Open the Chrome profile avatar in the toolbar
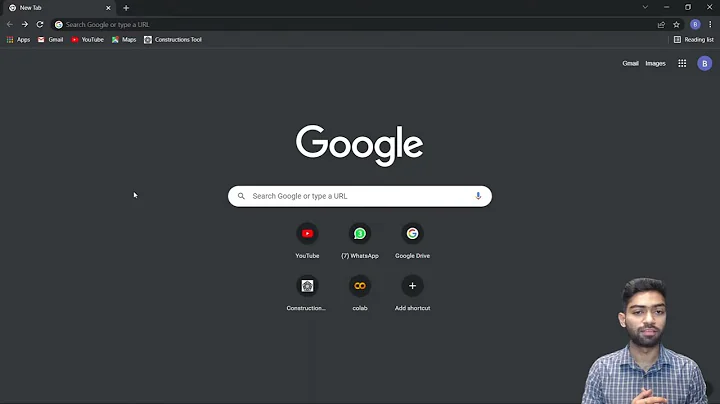 tap(695, 24)
